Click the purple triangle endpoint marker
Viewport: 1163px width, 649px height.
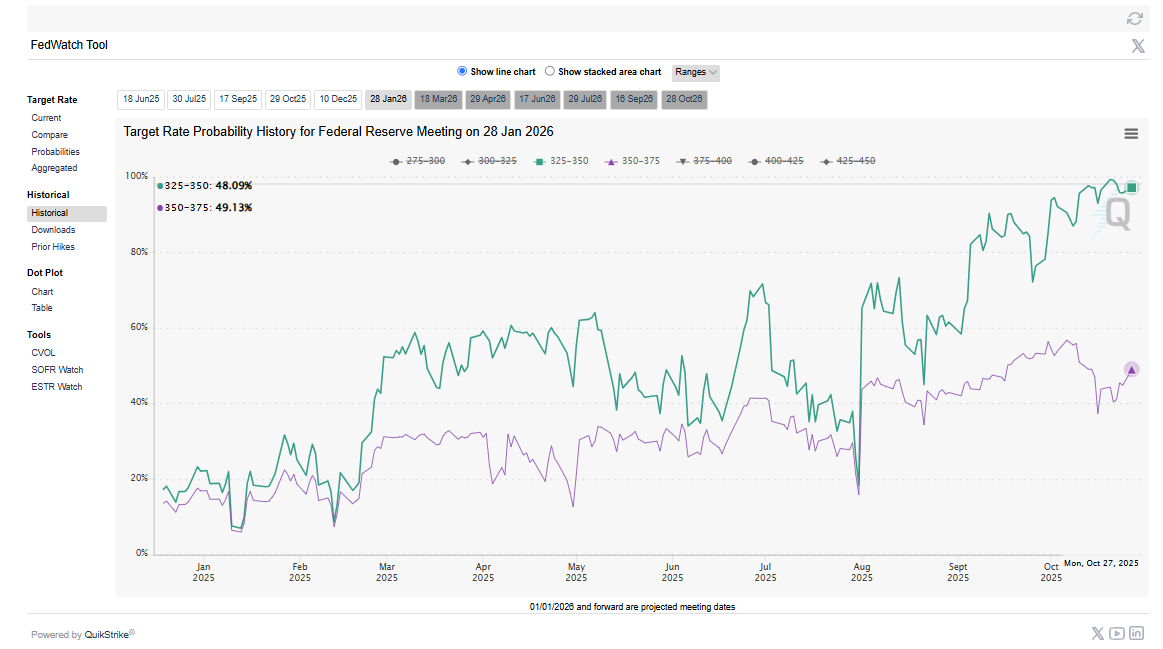click(x=1131, y=370)
